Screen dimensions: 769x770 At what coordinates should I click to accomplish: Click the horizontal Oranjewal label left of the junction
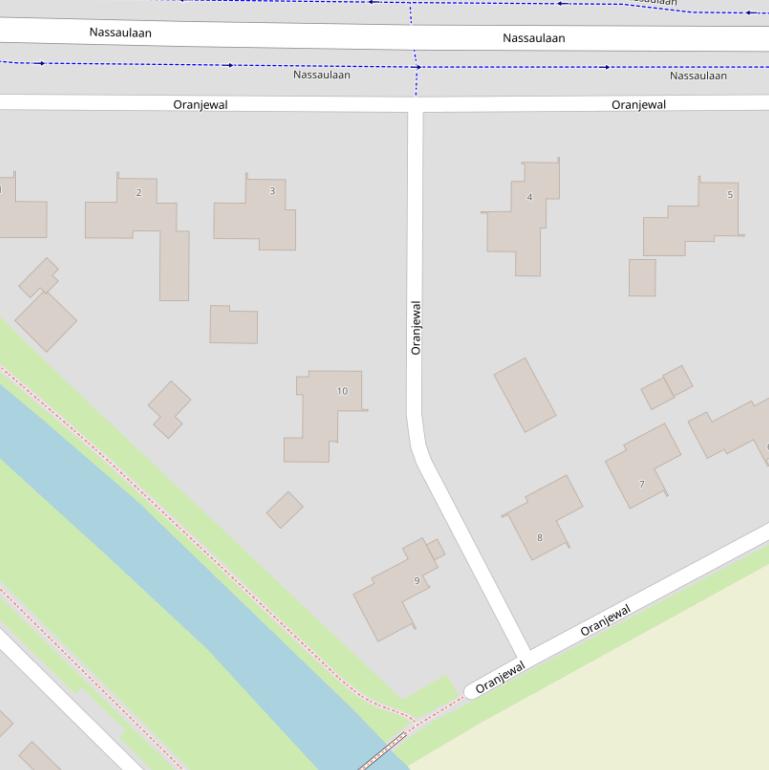200,104
